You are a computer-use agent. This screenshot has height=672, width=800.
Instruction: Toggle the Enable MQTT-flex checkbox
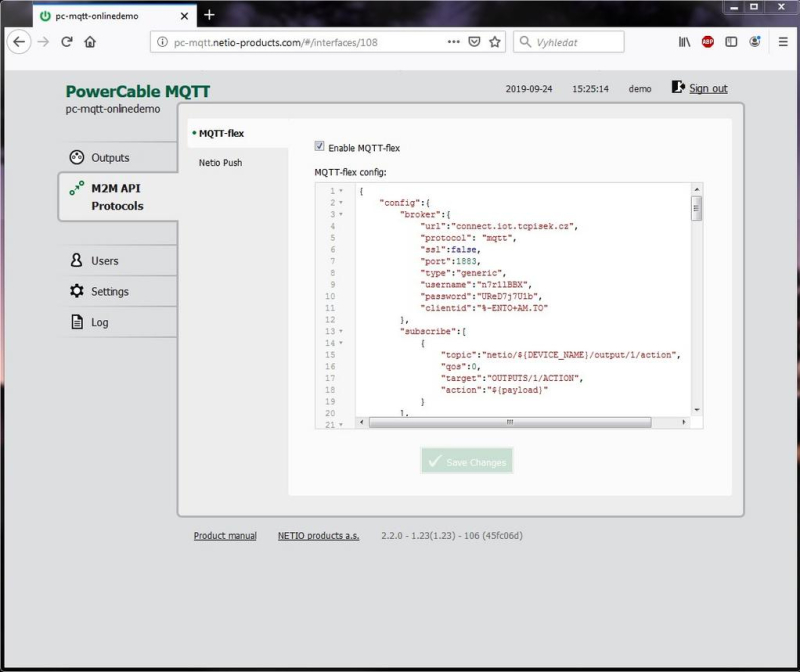(319, 146)
